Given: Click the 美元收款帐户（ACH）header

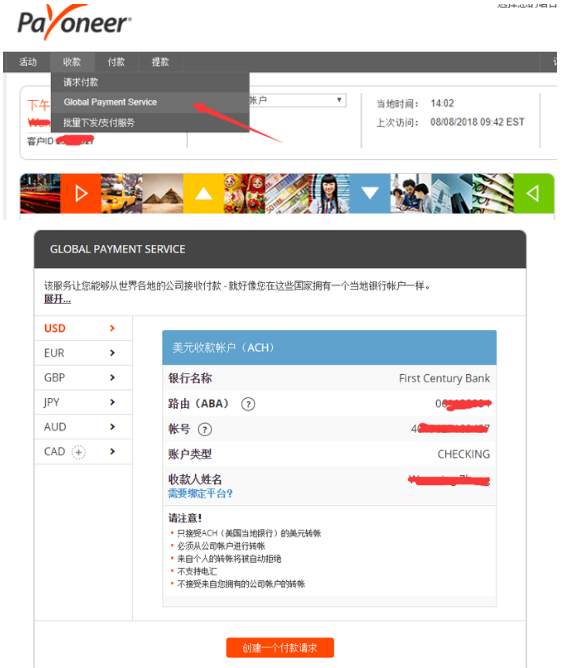Looking at the screenshot, I should tap(329, 348).
